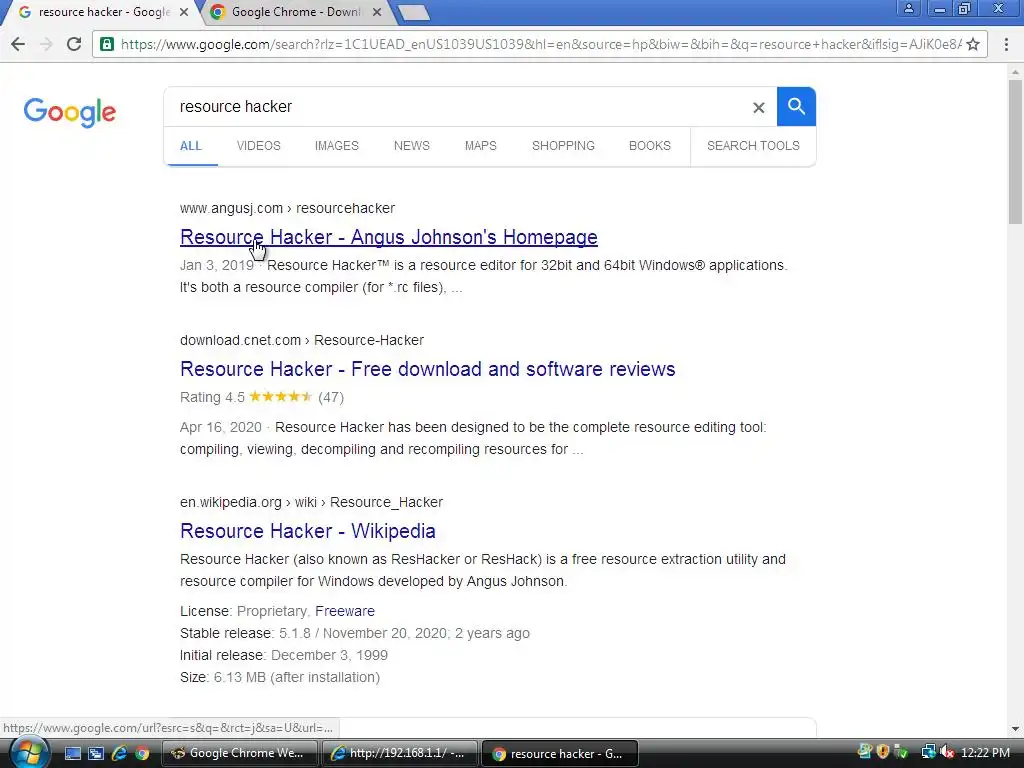Switch to Google Chrome Download tab
Screen dimensions: 1024x768
pyautogui.click(x=294, y=12)
